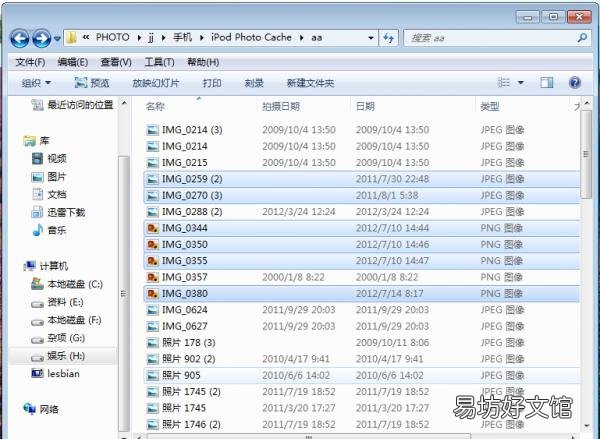
Task: Click the Forward navigation arrow
Action: [42, 38]
